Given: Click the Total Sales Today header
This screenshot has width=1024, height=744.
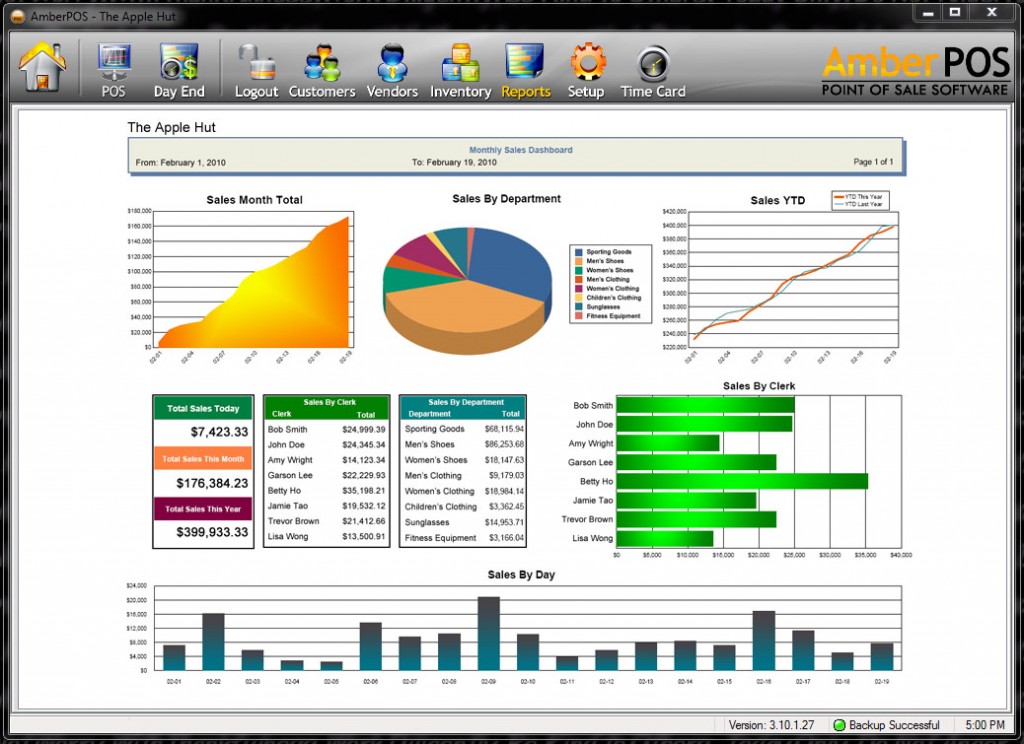Looking at the screenshot, I should click(203, 408).
